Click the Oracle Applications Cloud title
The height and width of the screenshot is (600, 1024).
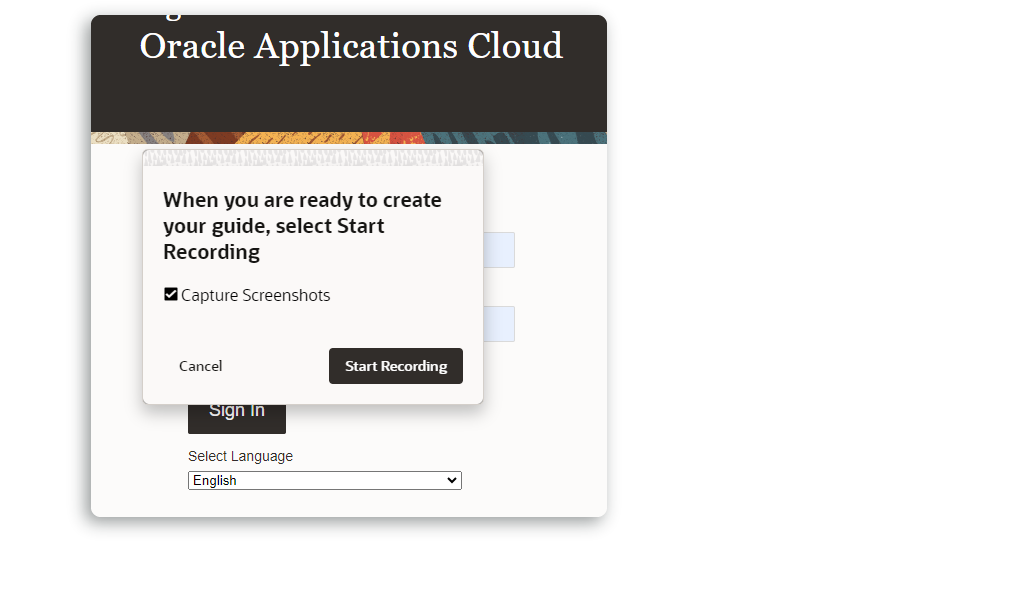pyautogui.click(x=351, y=46)
